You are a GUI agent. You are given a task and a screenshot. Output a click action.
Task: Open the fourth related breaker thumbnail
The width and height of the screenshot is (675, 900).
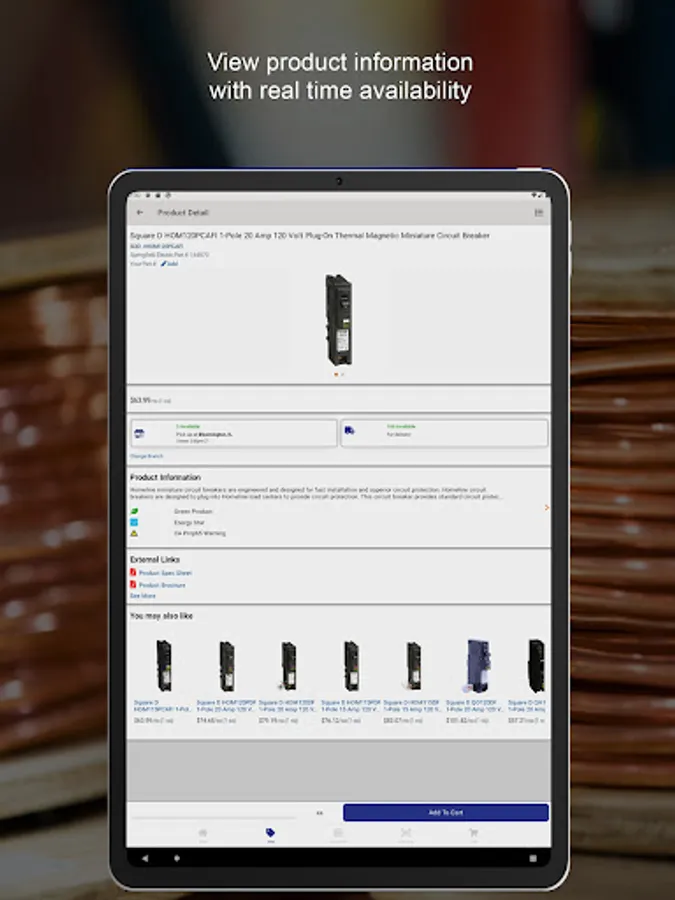351,666
